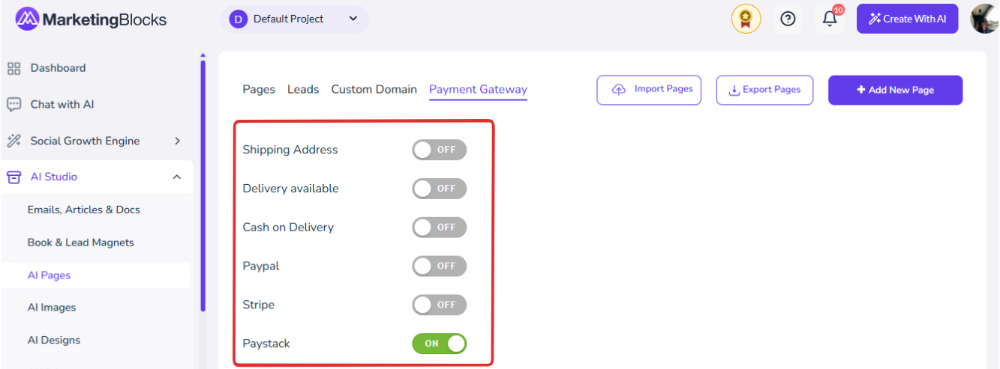This screenshot has height=369, width=1000.
Task: Open the gold award badge icon
Action: (x=746, y=18)
